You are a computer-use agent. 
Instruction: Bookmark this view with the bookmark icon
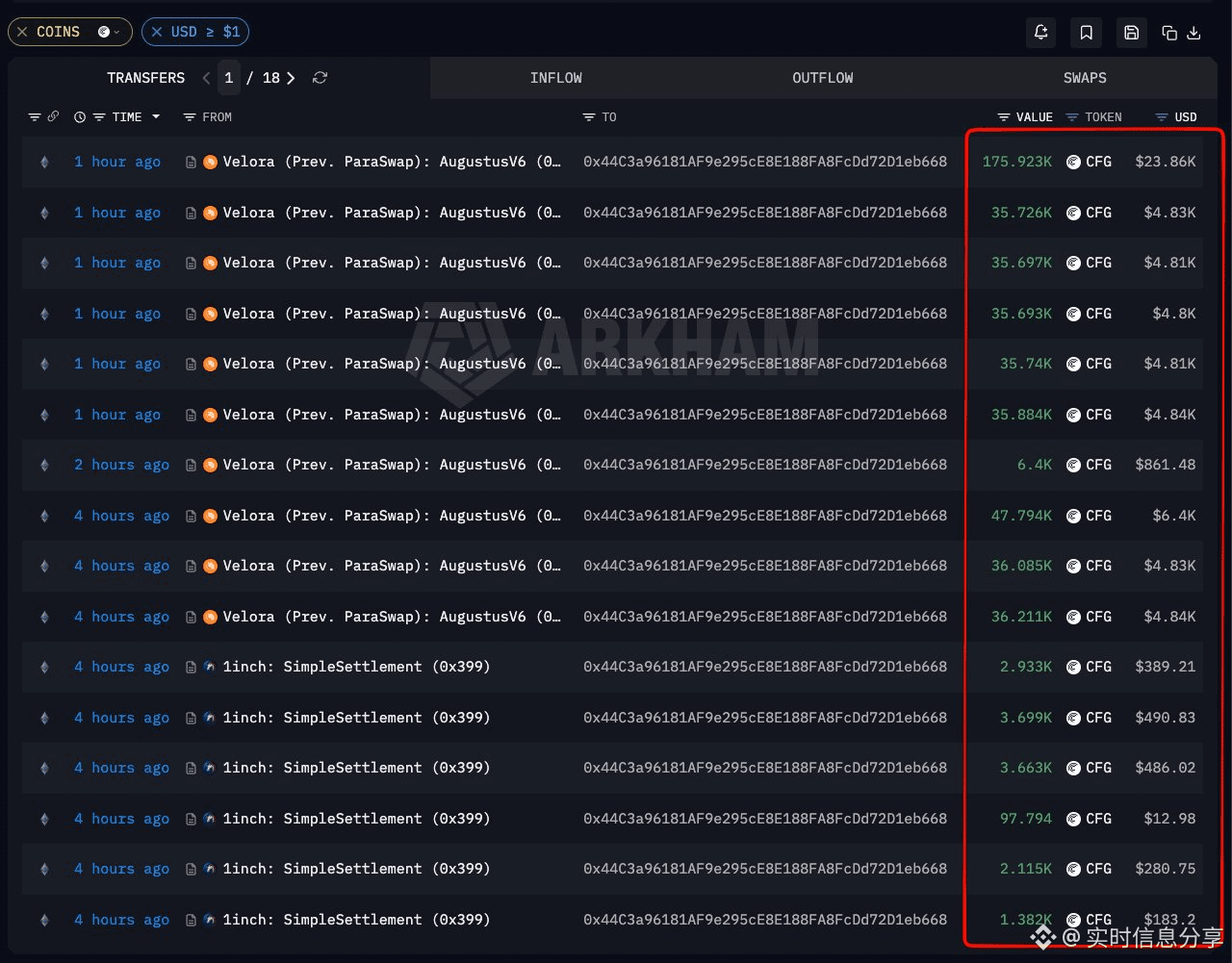(1087, 33)
